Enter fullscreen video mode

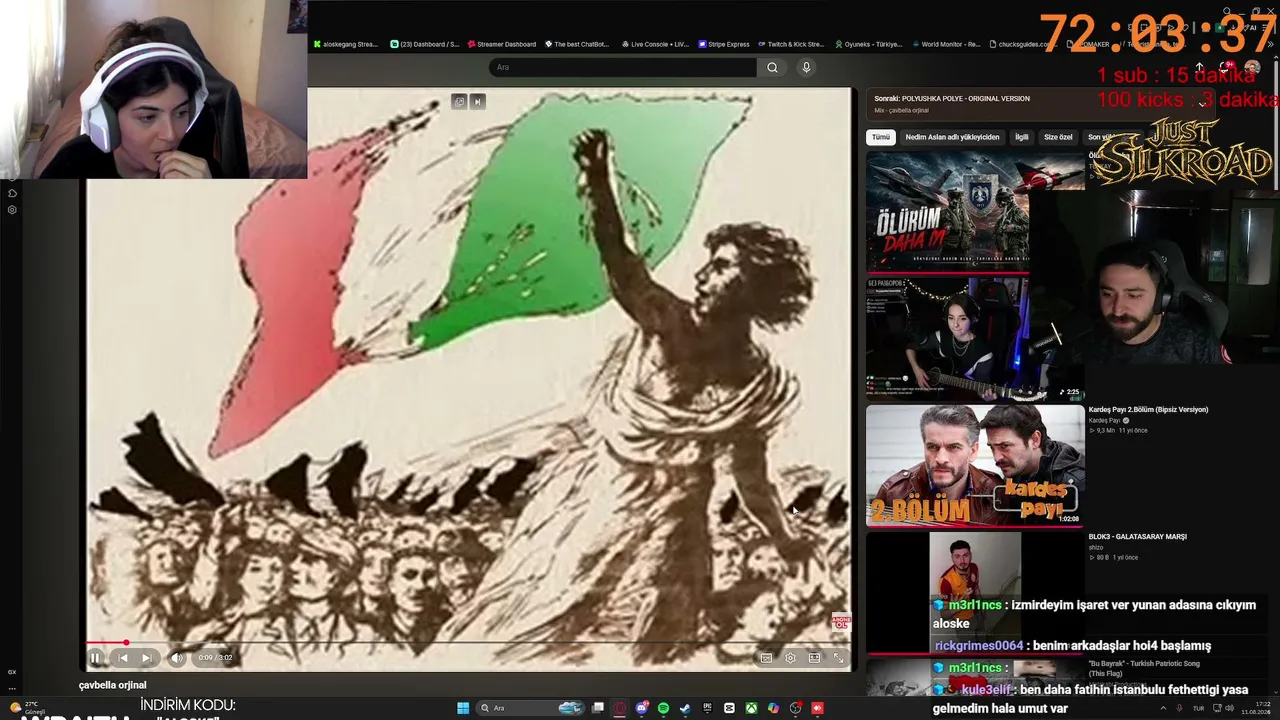pos(838,657)
